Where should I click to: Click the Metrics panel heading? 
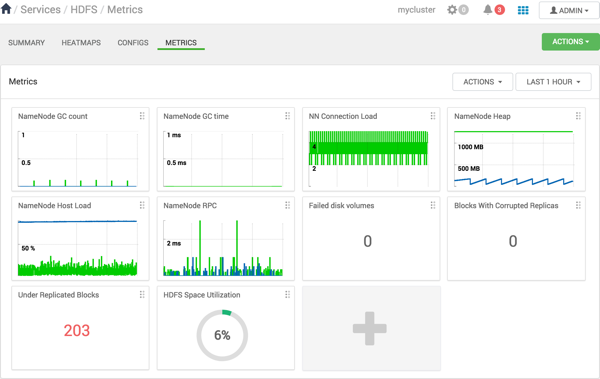[23, 82]
